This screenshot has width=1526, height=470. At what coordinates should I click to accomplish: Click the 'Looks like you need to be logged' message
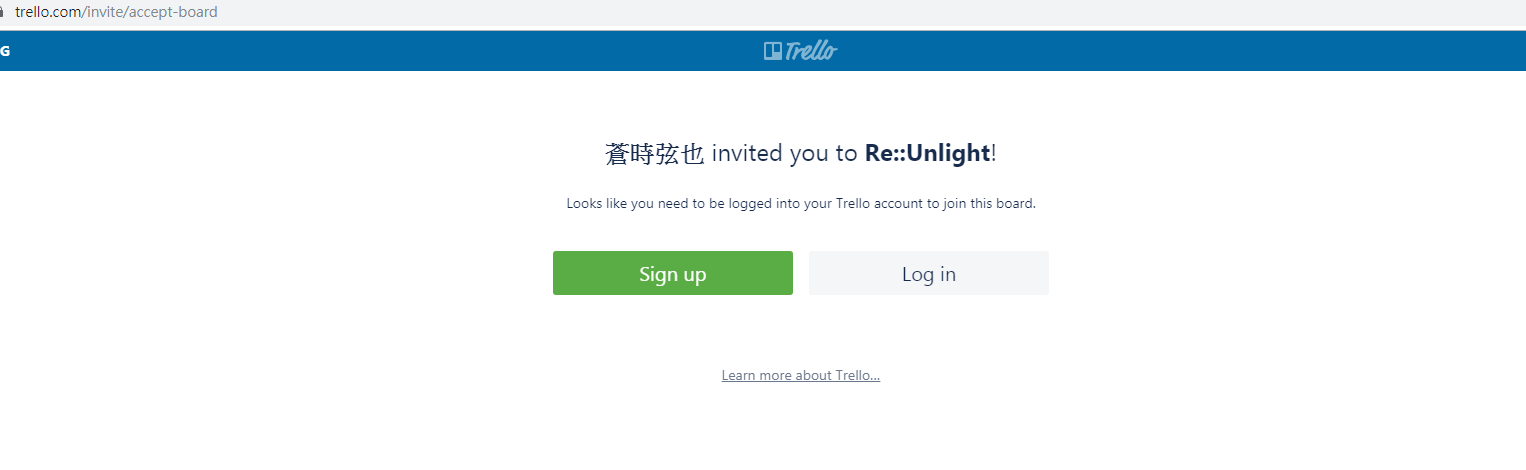pyautogui.click(x=801, y=204)
